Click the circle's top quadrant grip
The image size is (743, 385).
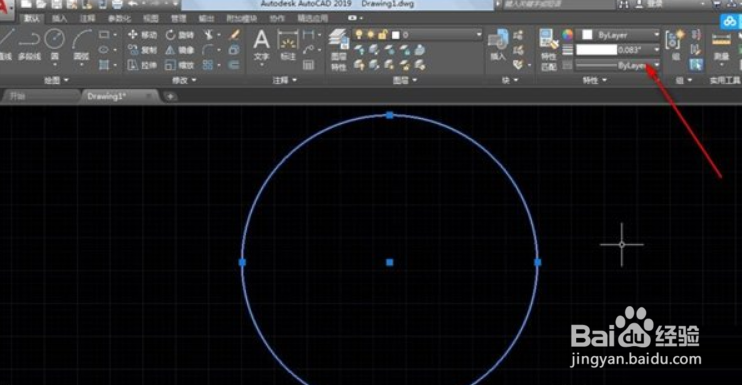pyautogui.click(x=390, y=115)
